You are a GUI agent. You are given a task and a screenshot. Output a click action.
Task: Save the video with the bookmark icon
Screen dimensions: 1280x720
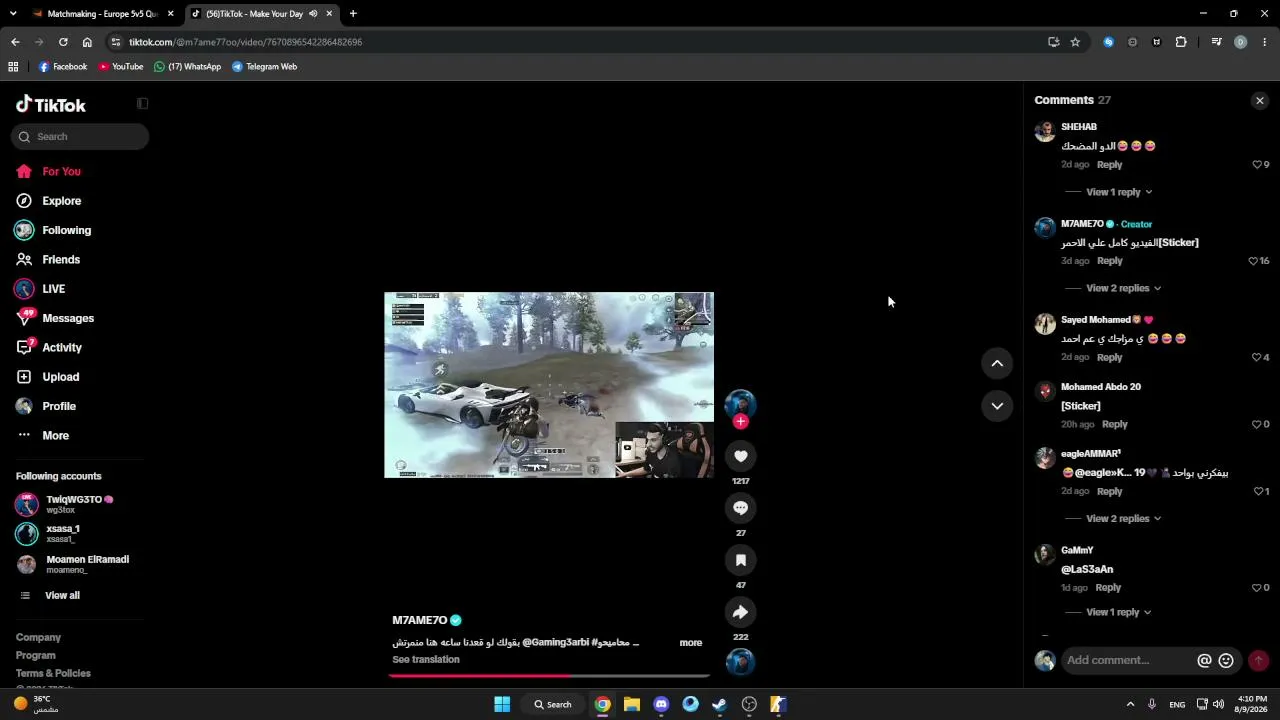(x=740, y=560)
